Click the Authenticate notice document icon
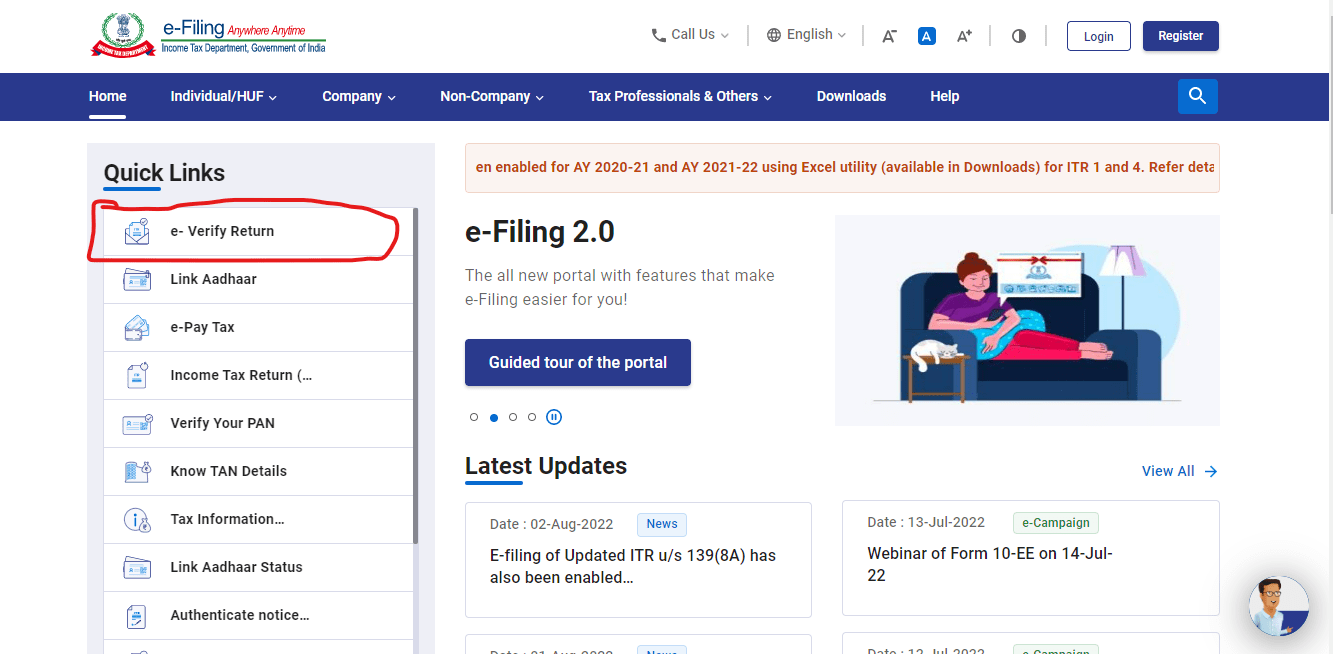 click(137, 615)
